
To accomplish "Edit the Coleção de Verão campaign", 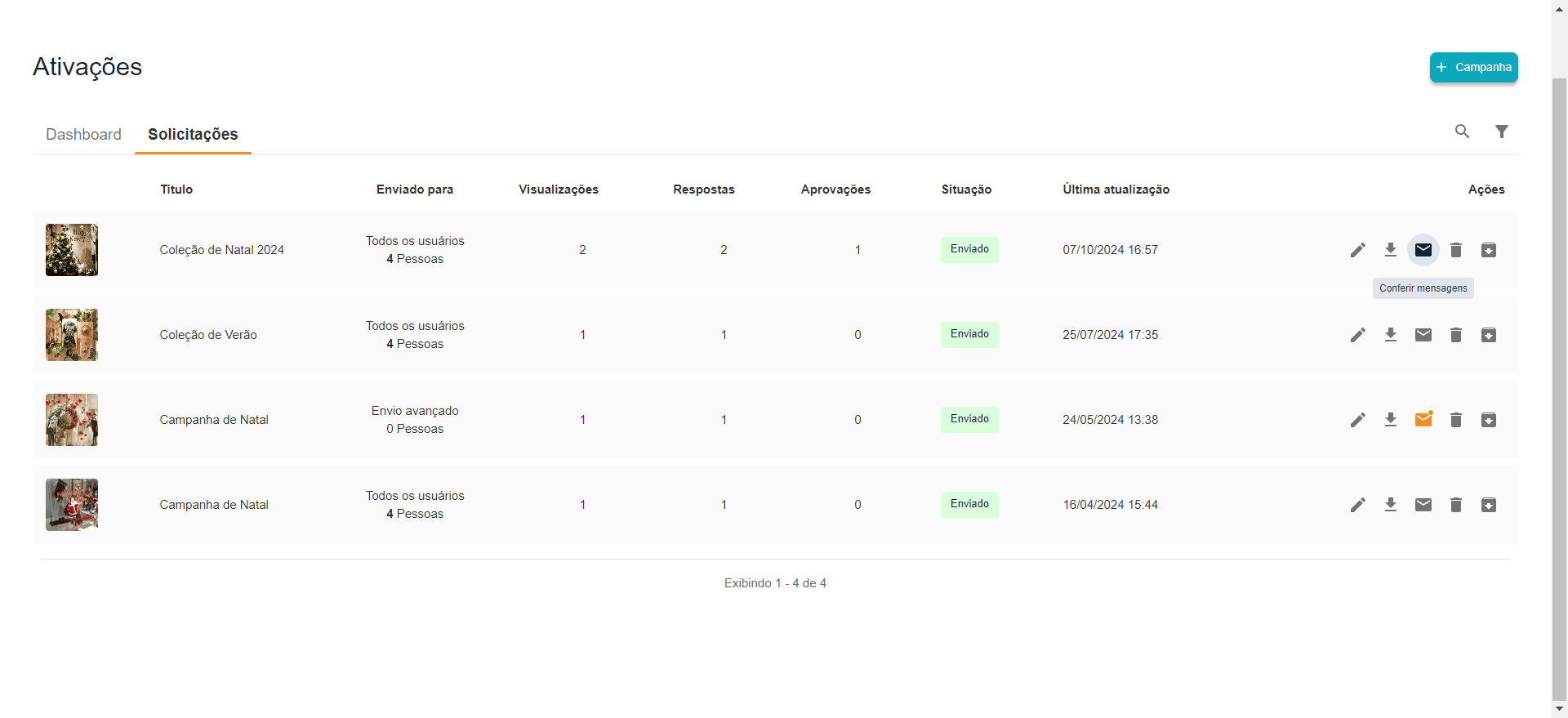I will [1358, 335].
